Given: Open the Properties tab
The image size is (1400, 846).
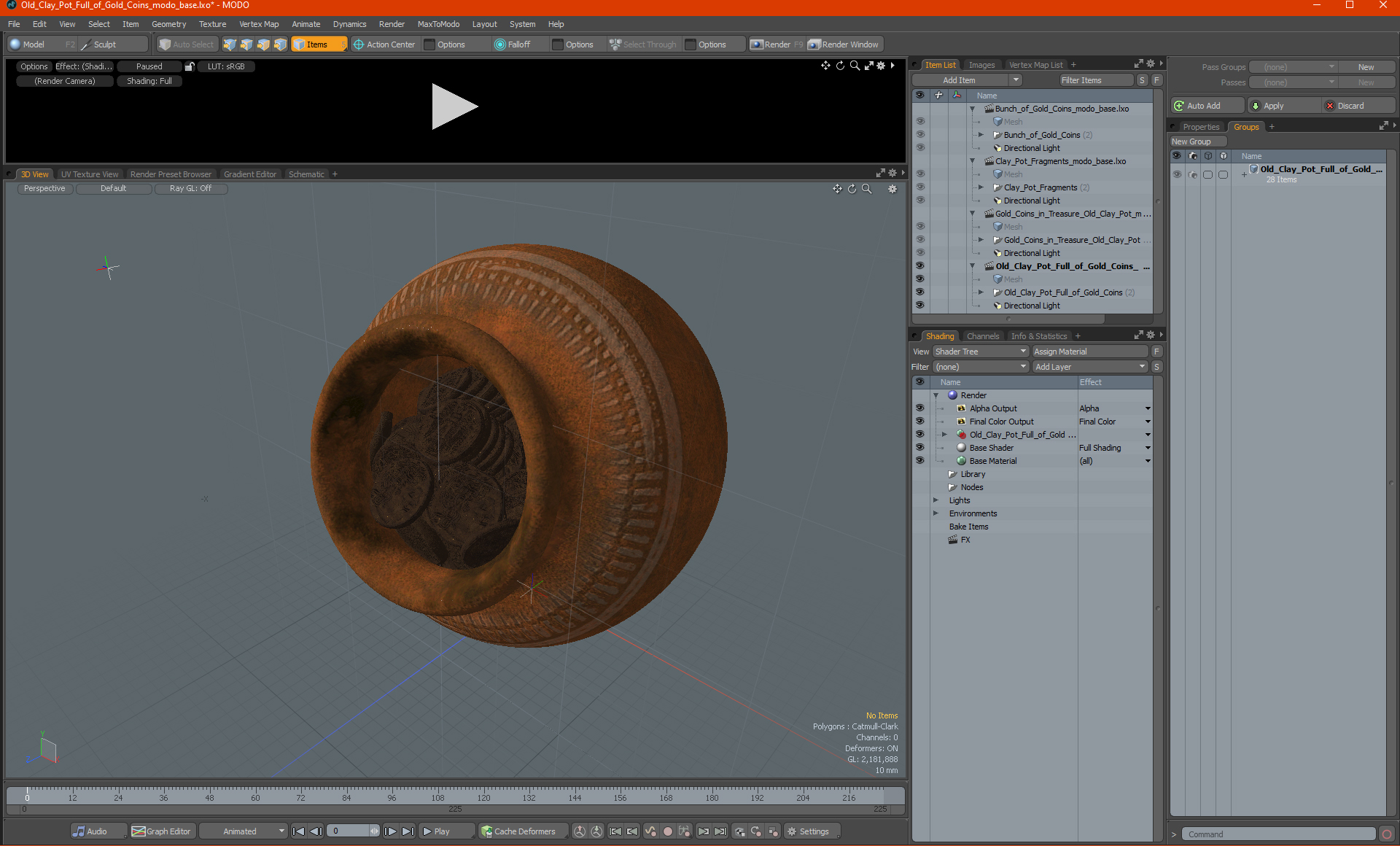Looking at the screenshot, I should (1200, 127).
